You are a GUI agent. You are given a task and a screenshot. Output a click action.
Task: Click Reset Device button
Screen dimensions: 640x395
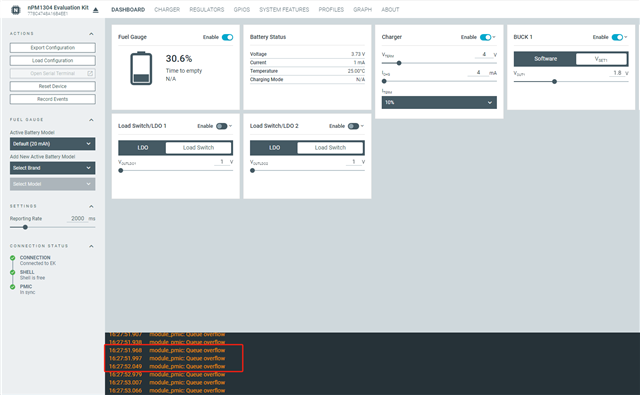53,86
